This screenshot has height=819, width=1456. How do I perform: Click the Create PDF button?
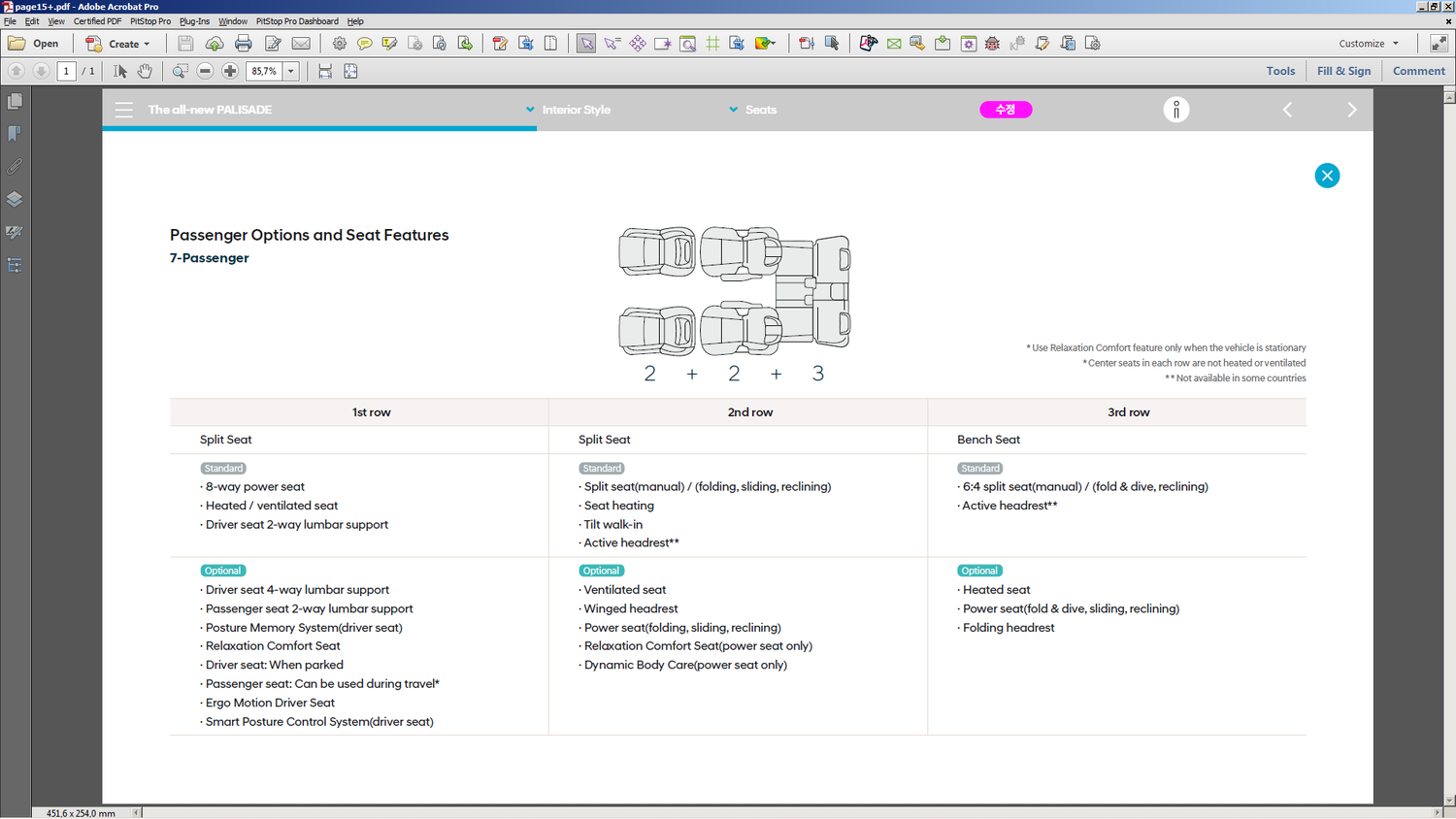tap(118, 44)
